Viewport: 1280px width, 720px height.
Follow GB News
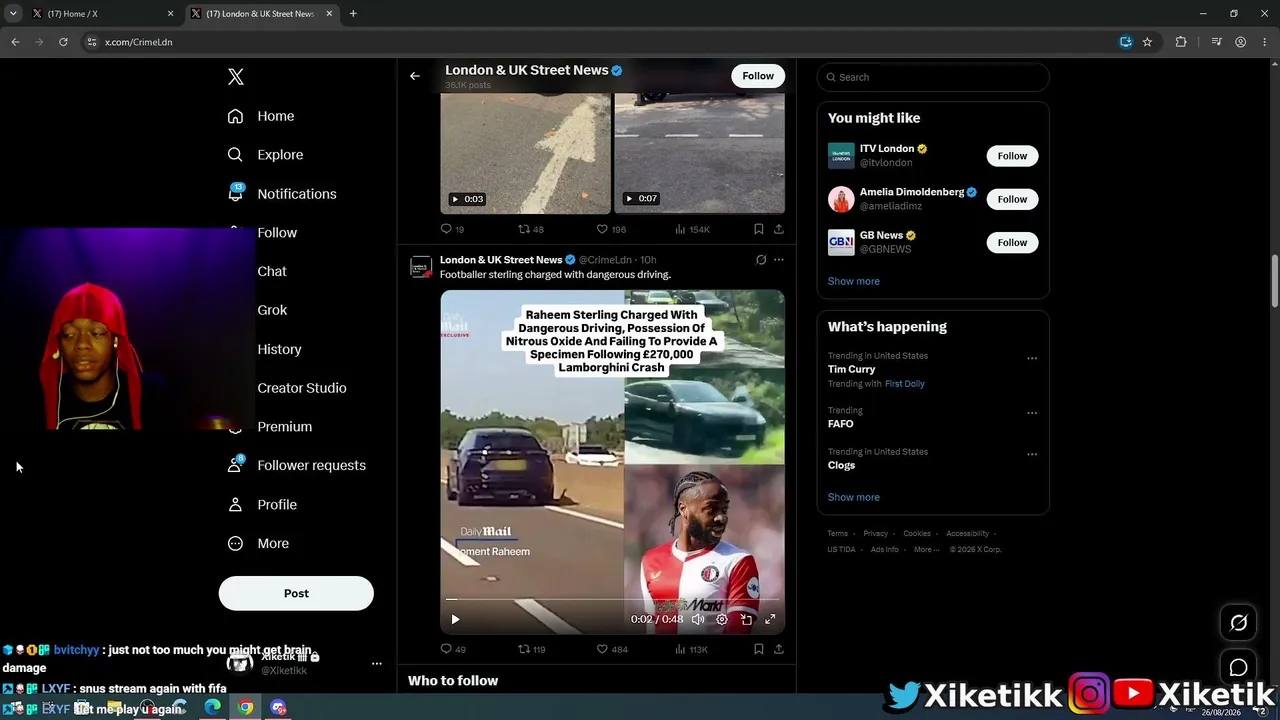click(x=1012, y=242)
